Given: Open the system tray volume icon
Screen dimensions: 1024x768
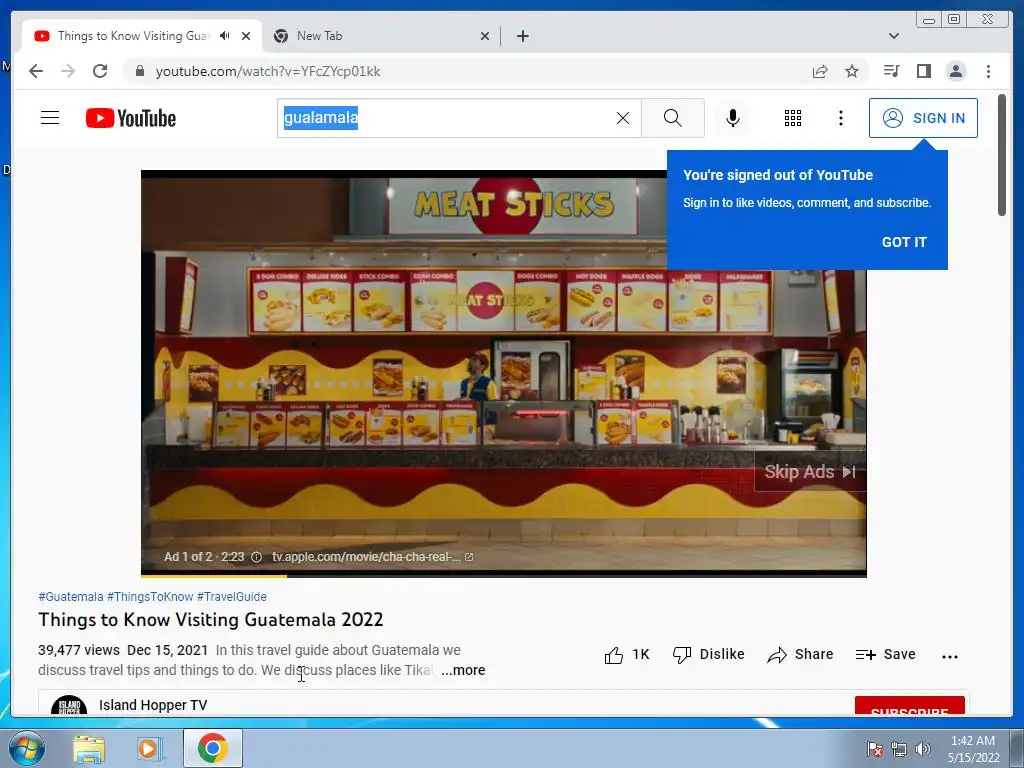Looking at the screenshot, I should [x=922, y=749].
